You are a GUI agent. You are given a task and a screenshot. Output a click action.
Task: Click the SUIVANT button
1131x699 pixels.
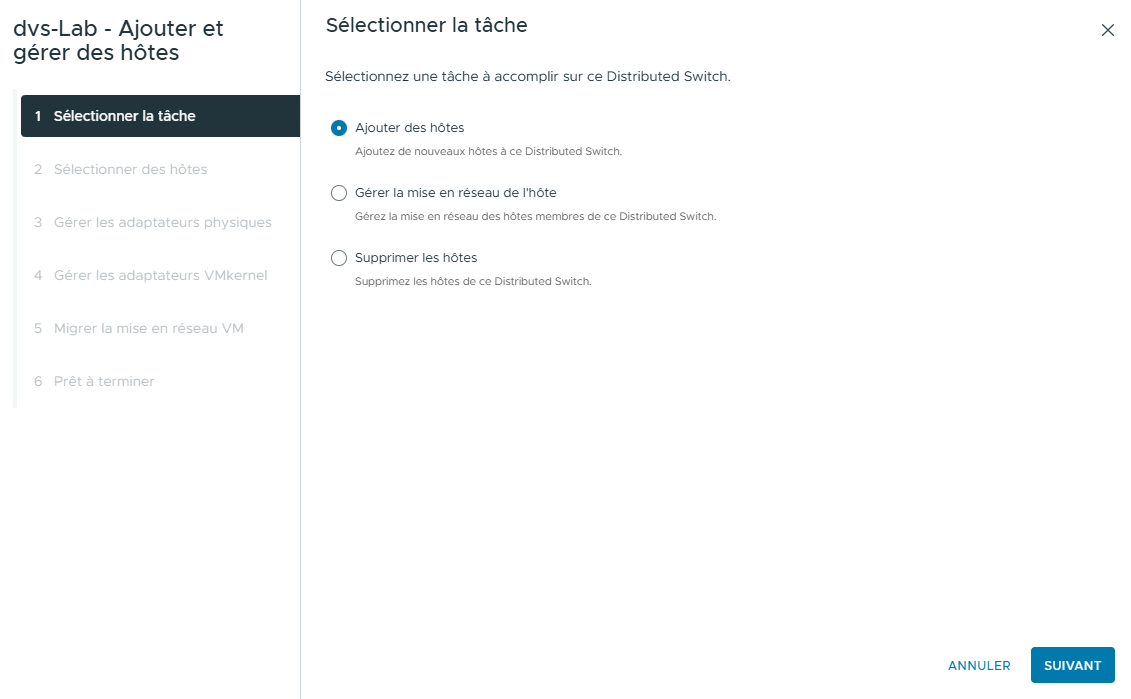tap(1072, 665)
